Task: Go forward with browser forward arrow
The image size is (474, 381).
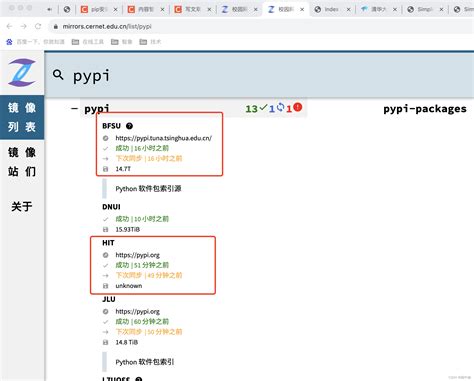Action: pos(24,26)
